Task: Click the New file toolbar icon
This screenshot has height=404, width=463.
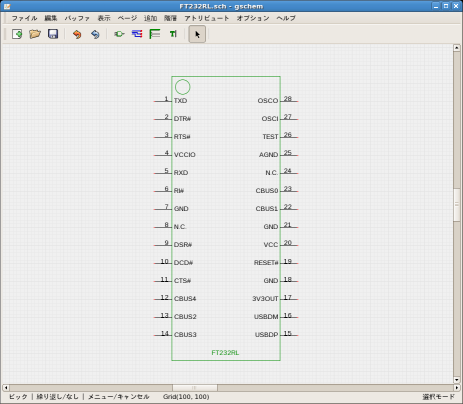Action: click(17, 34)
